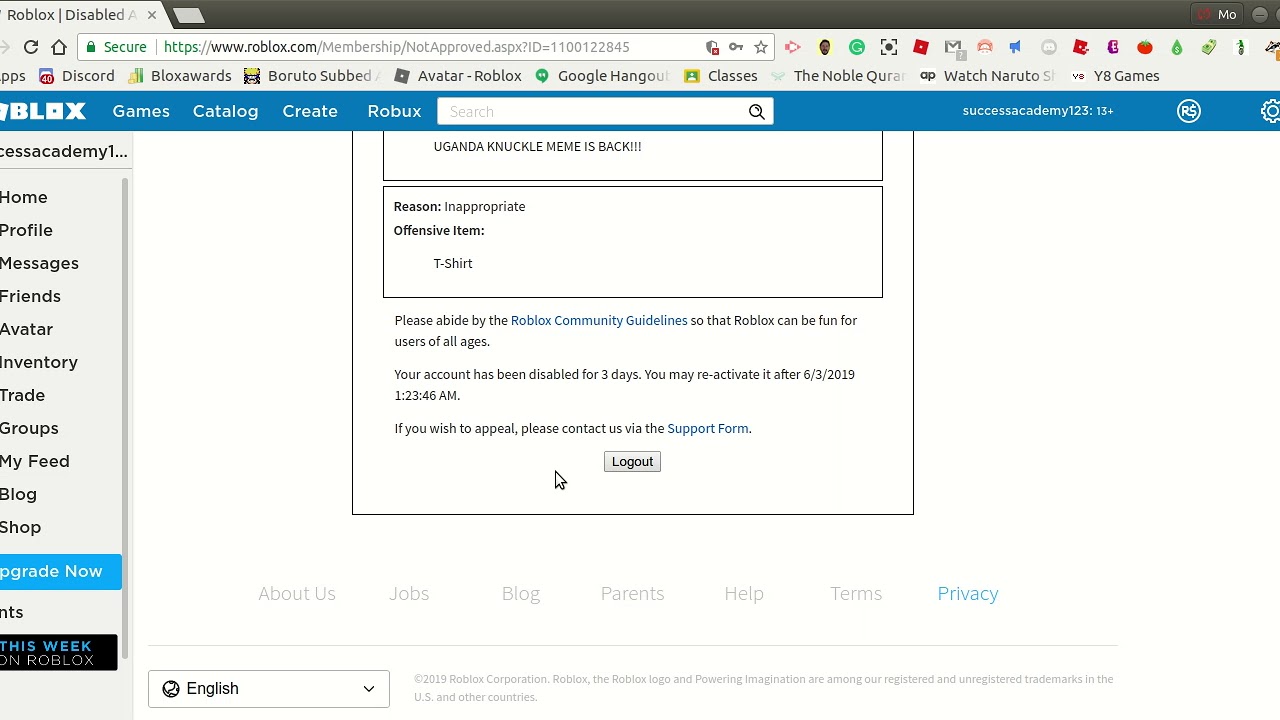Open the Discord bookmark

click(x=77, y=76)
